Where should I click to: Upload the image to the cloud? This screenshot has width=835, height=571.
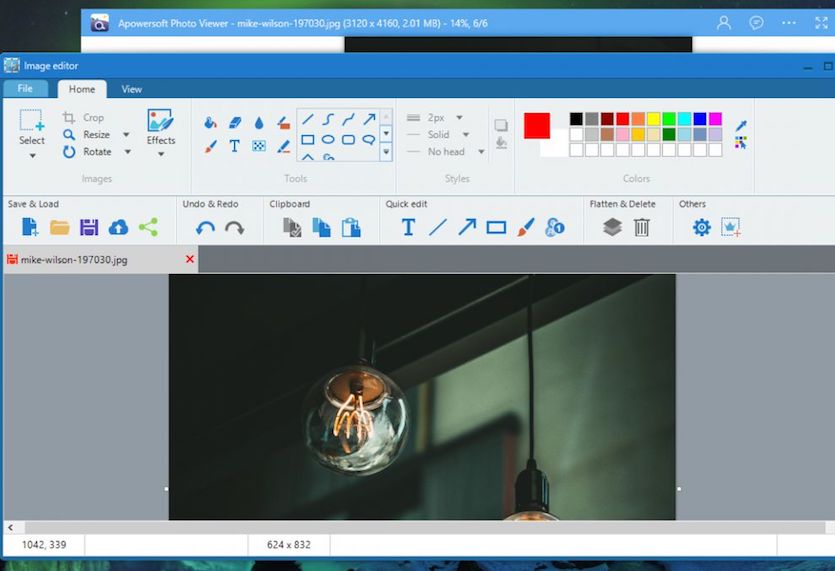pyautogui.click(x=118, y=227)
